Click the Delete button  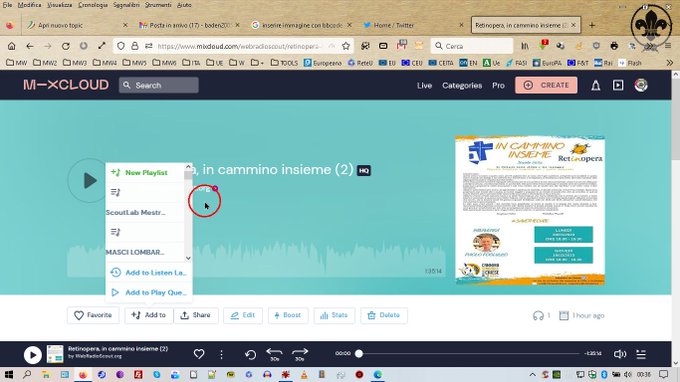[384, 315]
